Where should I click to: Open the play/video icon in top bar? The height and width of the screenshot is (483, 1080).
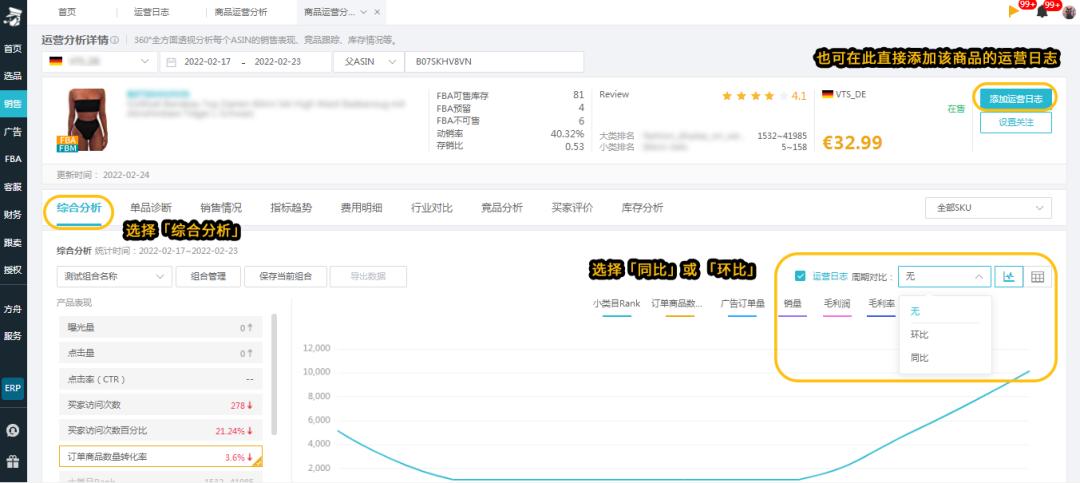point(1014,11)
